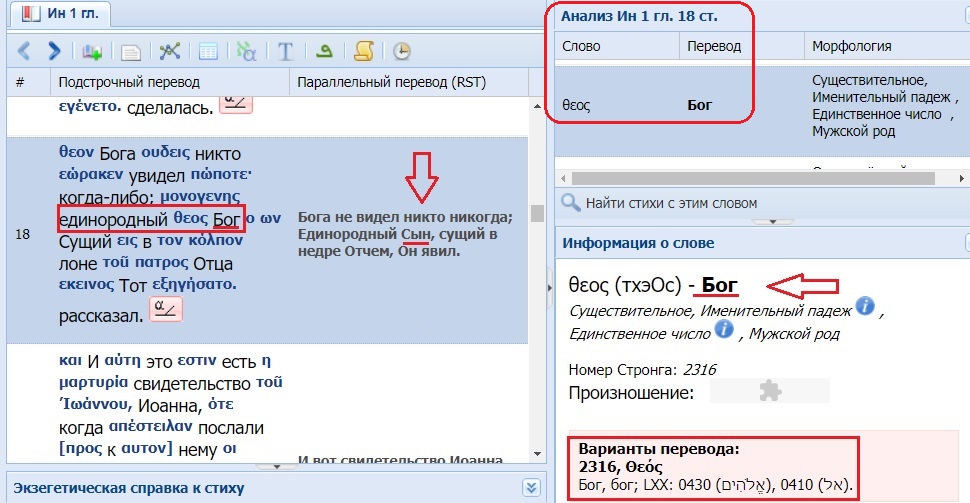Click the table grid icon in toolbar

pyautogui.click(x=208, y=50)
